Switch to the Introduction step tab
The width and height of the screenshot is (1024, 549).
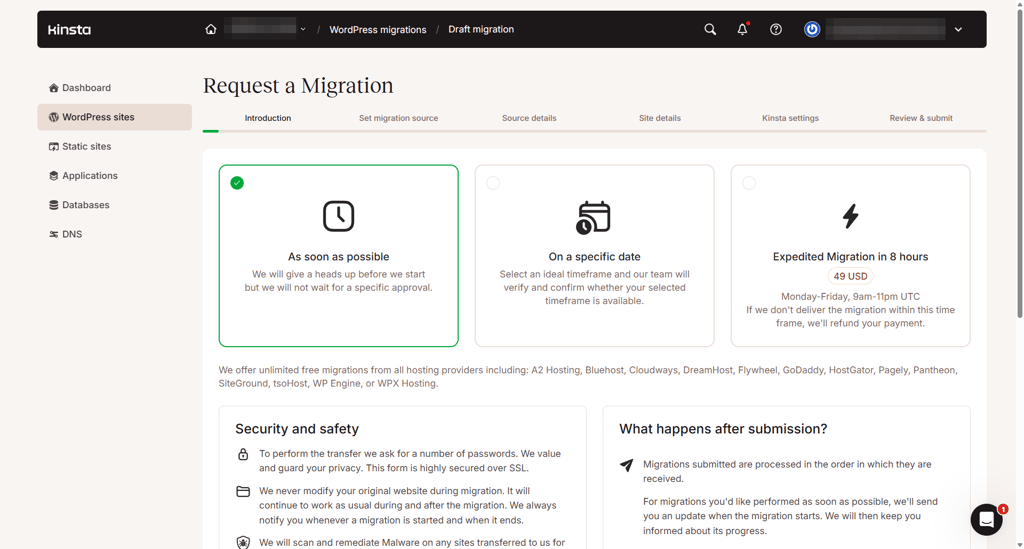(268, 118)
